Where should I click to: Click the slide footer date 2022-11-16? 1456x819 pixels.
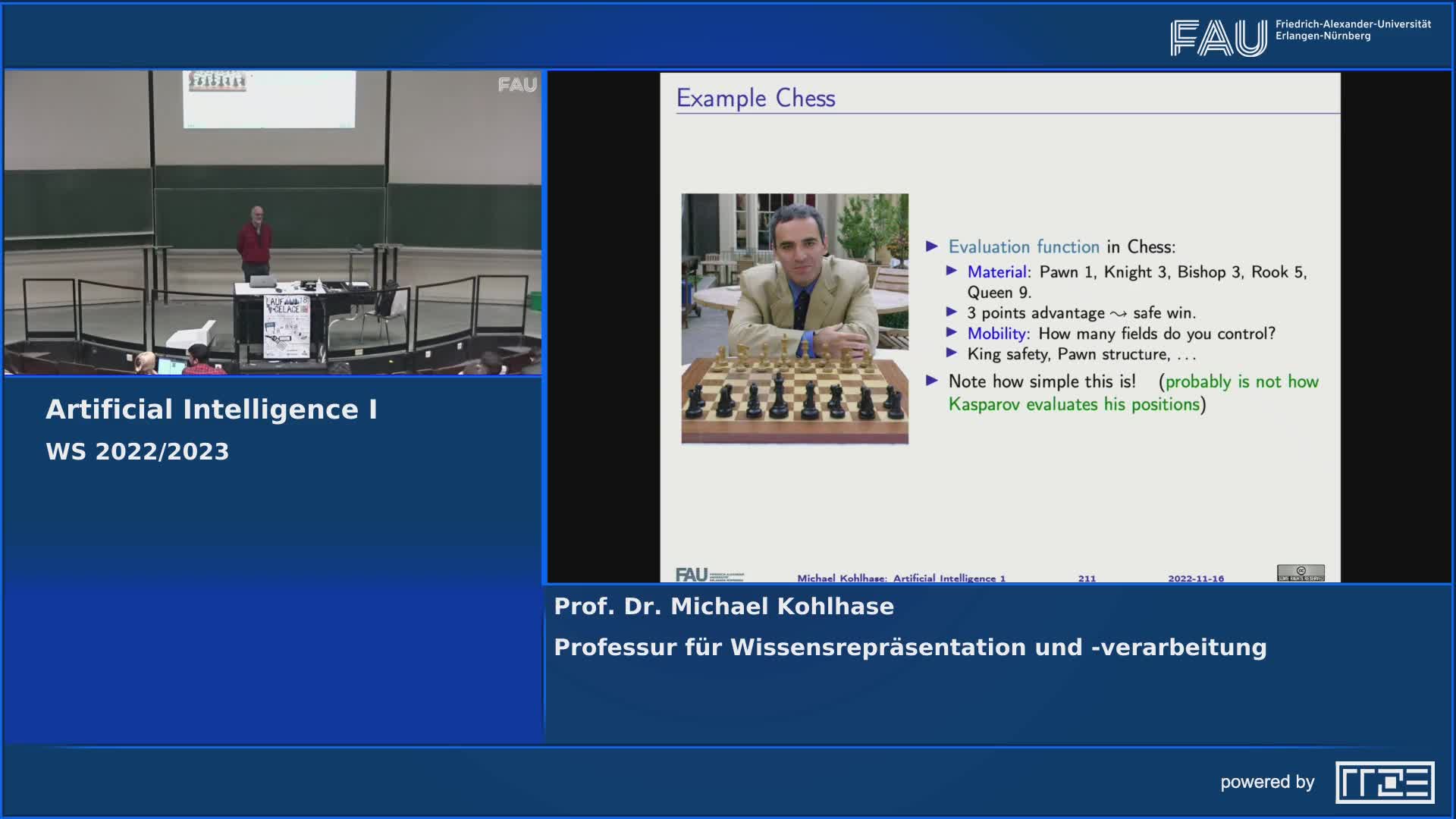(1195, 579)
